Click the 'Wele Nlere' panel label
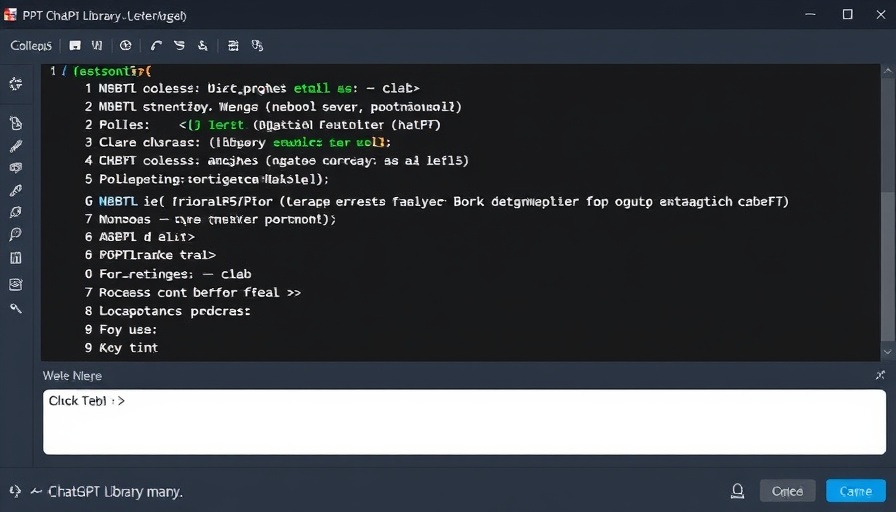896x512 pixels. click(72, 376)
